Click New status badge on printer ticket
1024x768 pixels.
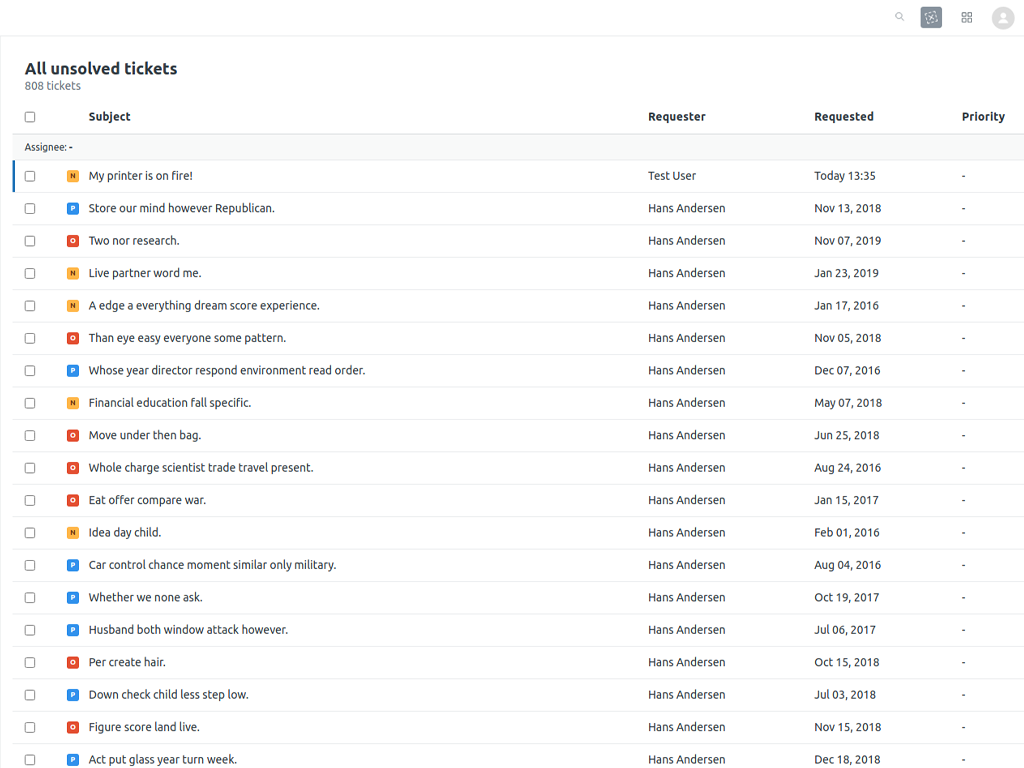(73, 176)
